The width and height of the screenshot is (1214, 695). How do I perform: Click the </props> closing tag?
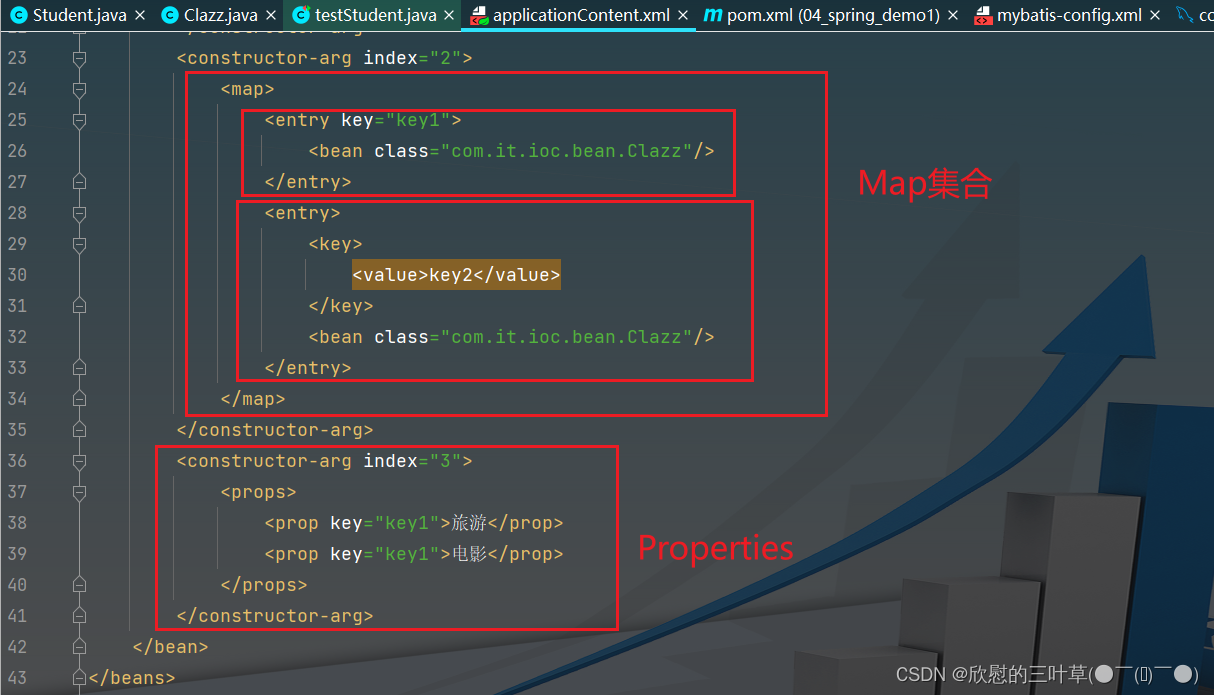(x=264, y=585)
